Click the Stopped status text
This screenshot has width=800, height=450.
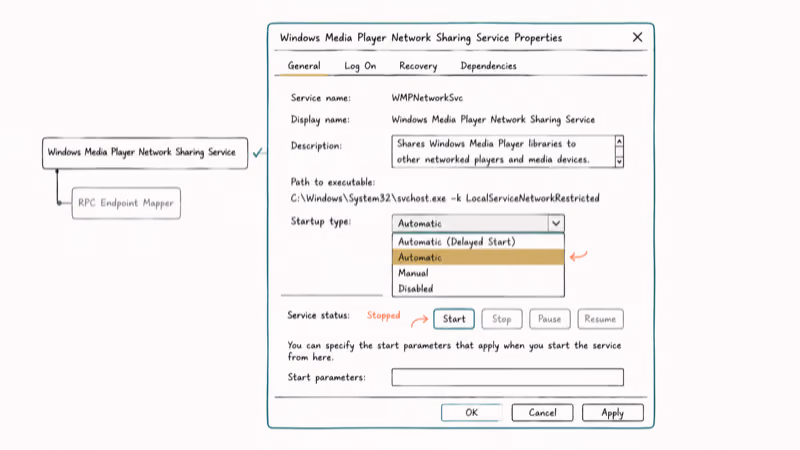click(383, 315)
